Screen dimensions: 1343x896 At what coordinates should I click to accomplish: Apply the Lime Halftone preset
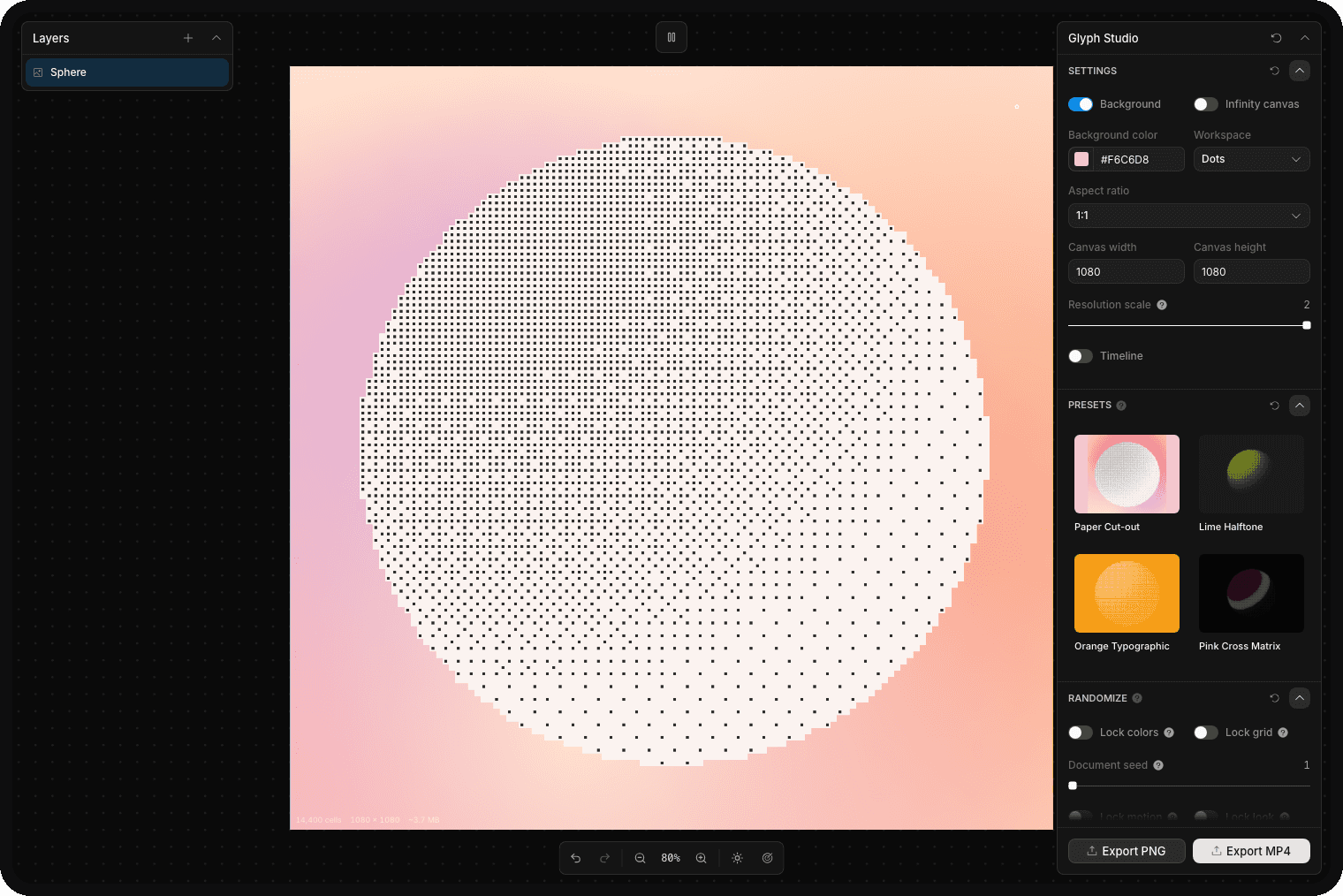click(1251, 474)
